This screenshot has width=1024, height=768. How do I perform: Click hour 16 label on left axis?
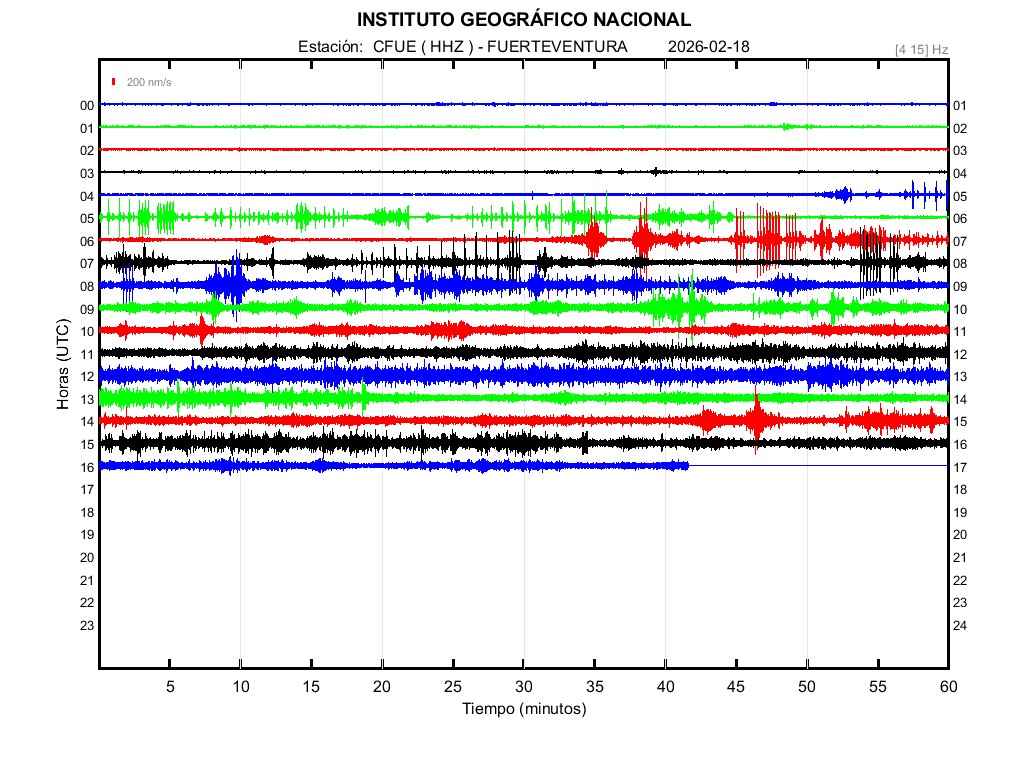(87, 467)
